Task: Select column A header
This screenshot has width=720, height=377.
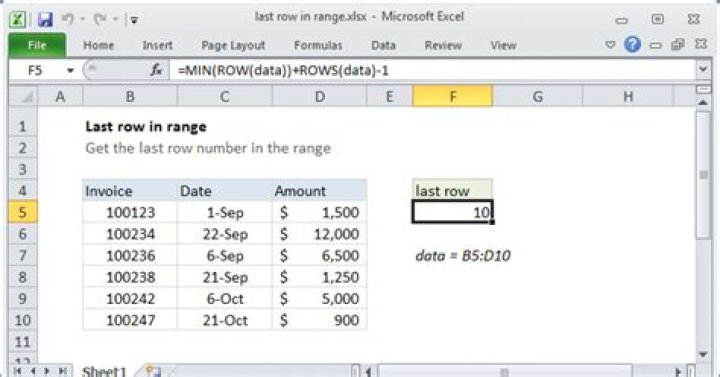Action: point(60,96)
